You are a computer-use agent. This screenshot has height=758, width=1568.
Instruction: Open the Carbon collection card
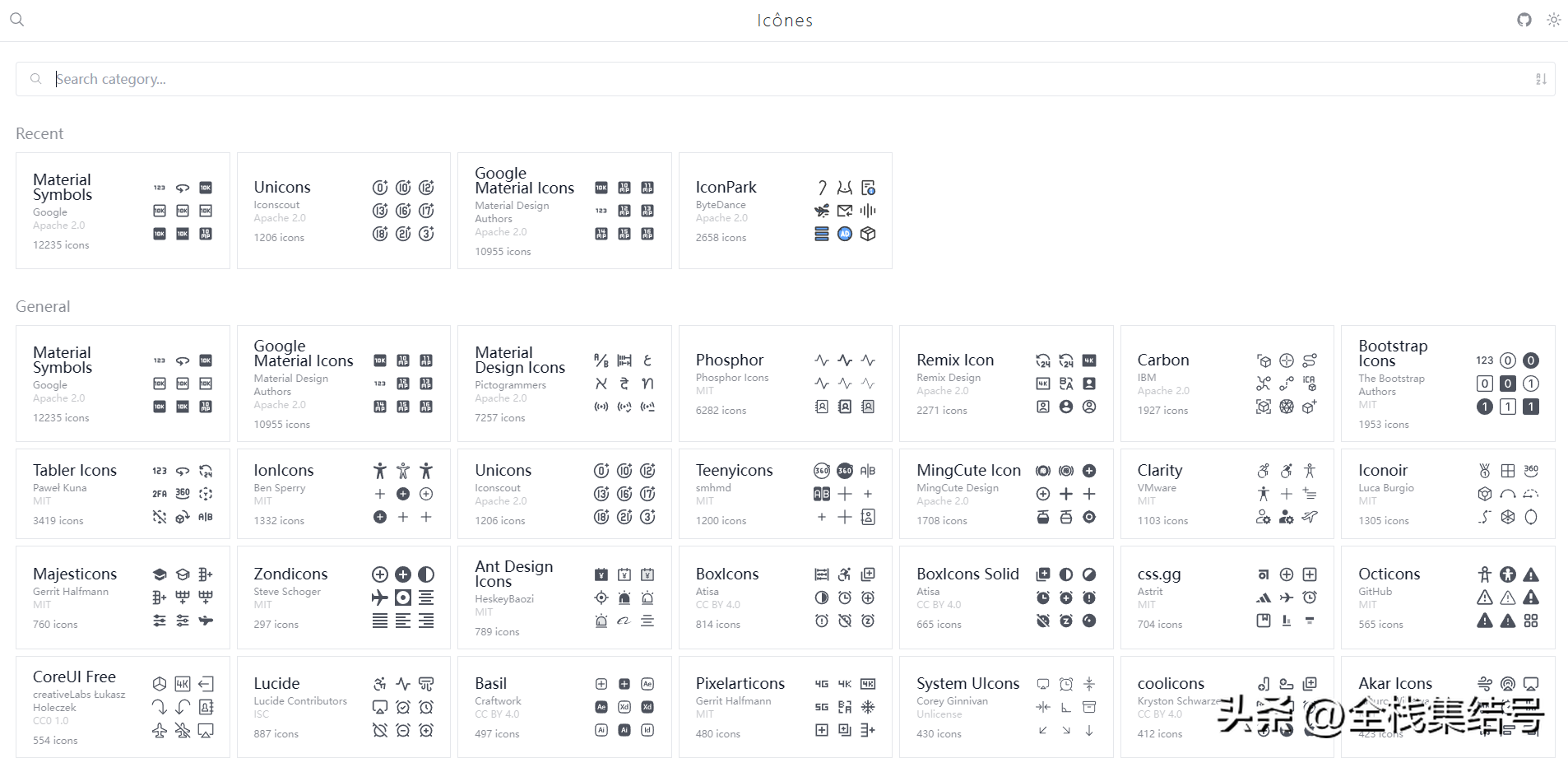pyautogui.click(x=1227, y=384)
